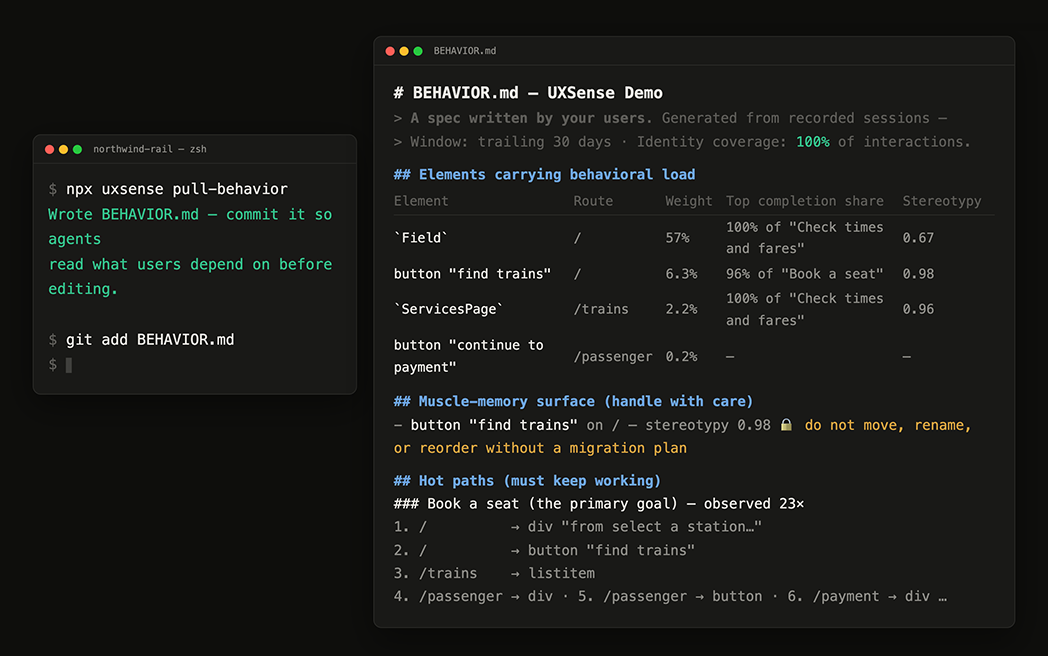Click '## Muscle-memory surface (handle with care)' heading
Image resolution: width=1048 pixels, height=656 pixels.
click(573, 402)
